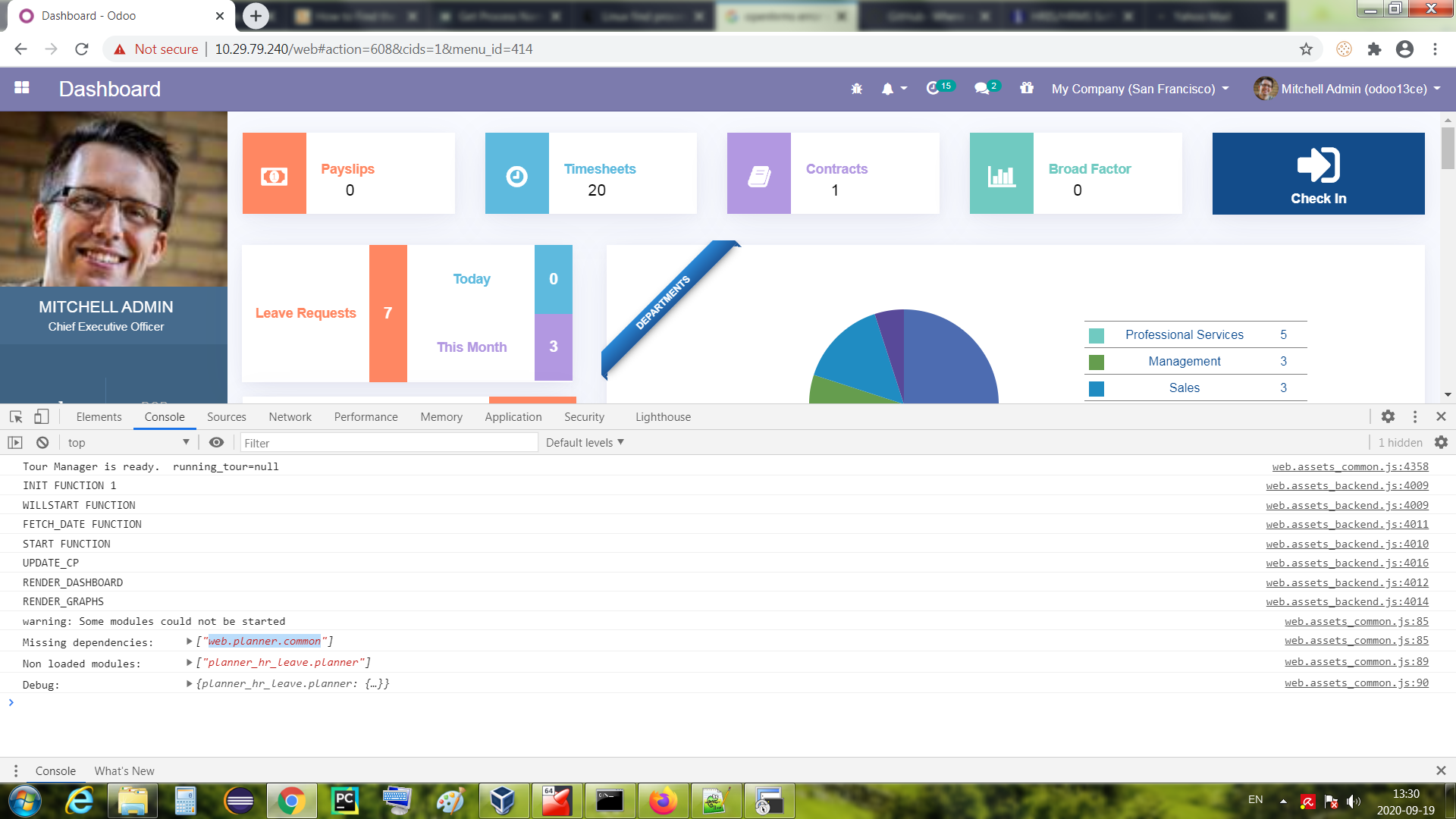Screen dimensions: 1456x819
Task: Click the Professional Services teal legend swatch
Action: click(1096, 335)
